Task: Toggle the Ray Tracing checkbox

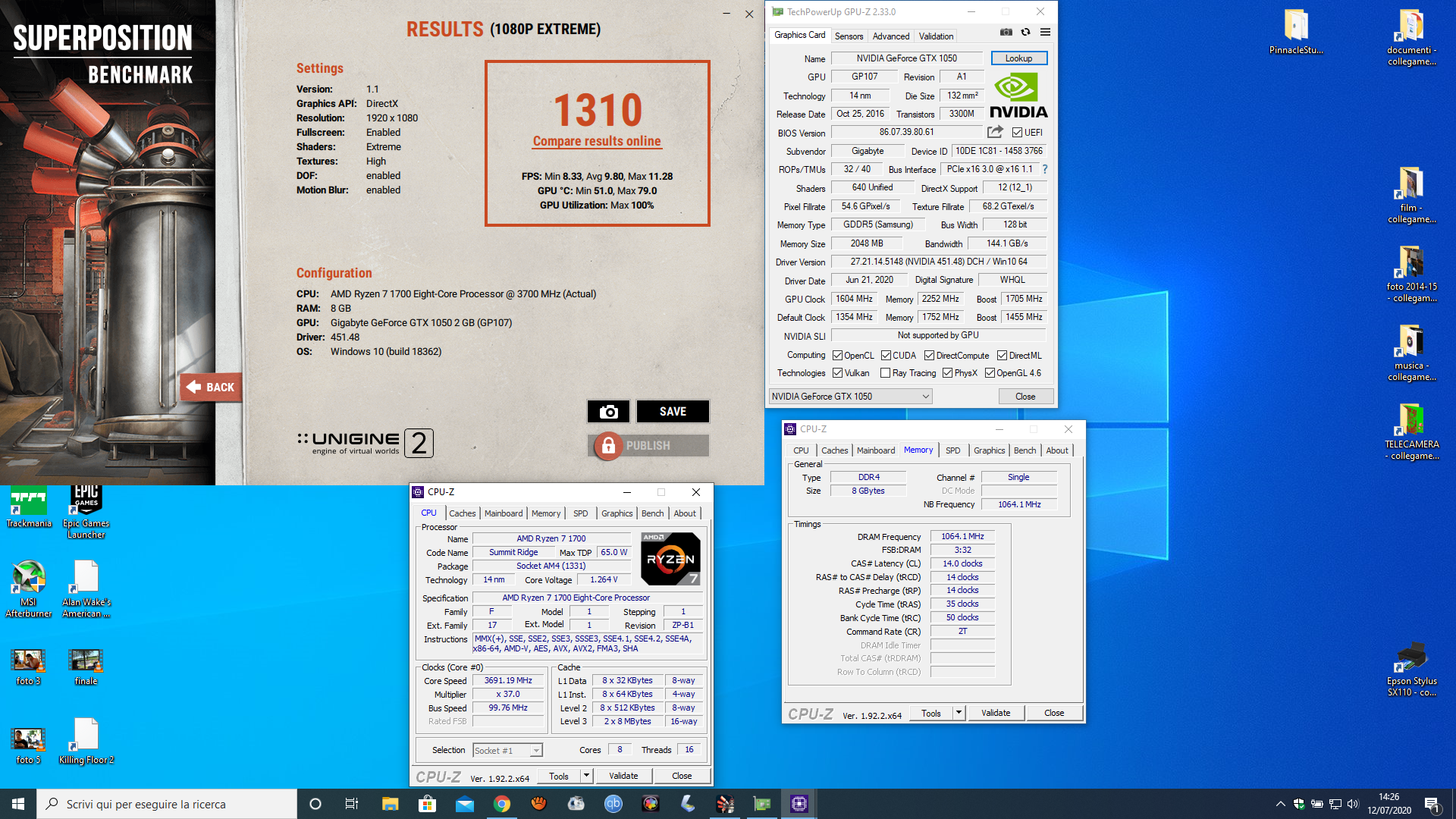Action: 885,373
